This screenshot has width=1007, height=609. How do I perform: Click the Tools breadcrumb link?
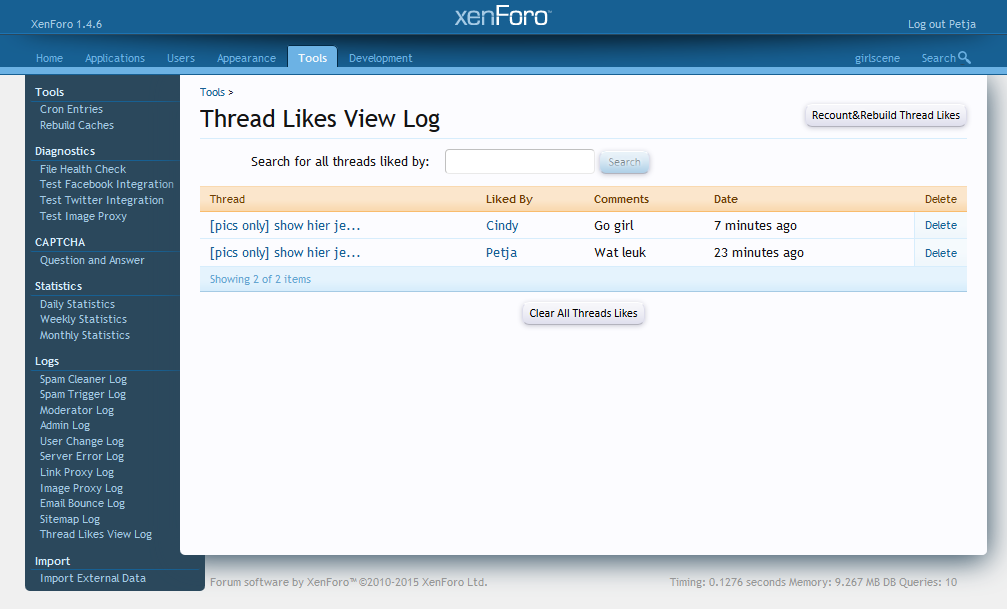pyautogui.click(x=212, y=92)
